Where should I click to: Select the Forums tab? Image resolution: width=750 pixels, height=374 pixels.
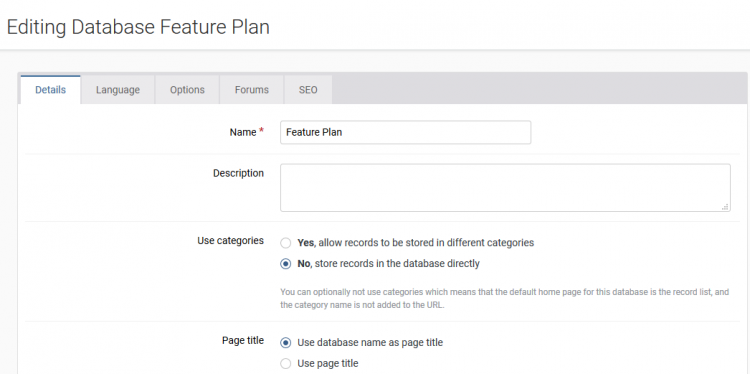click(x=252, y=89)
